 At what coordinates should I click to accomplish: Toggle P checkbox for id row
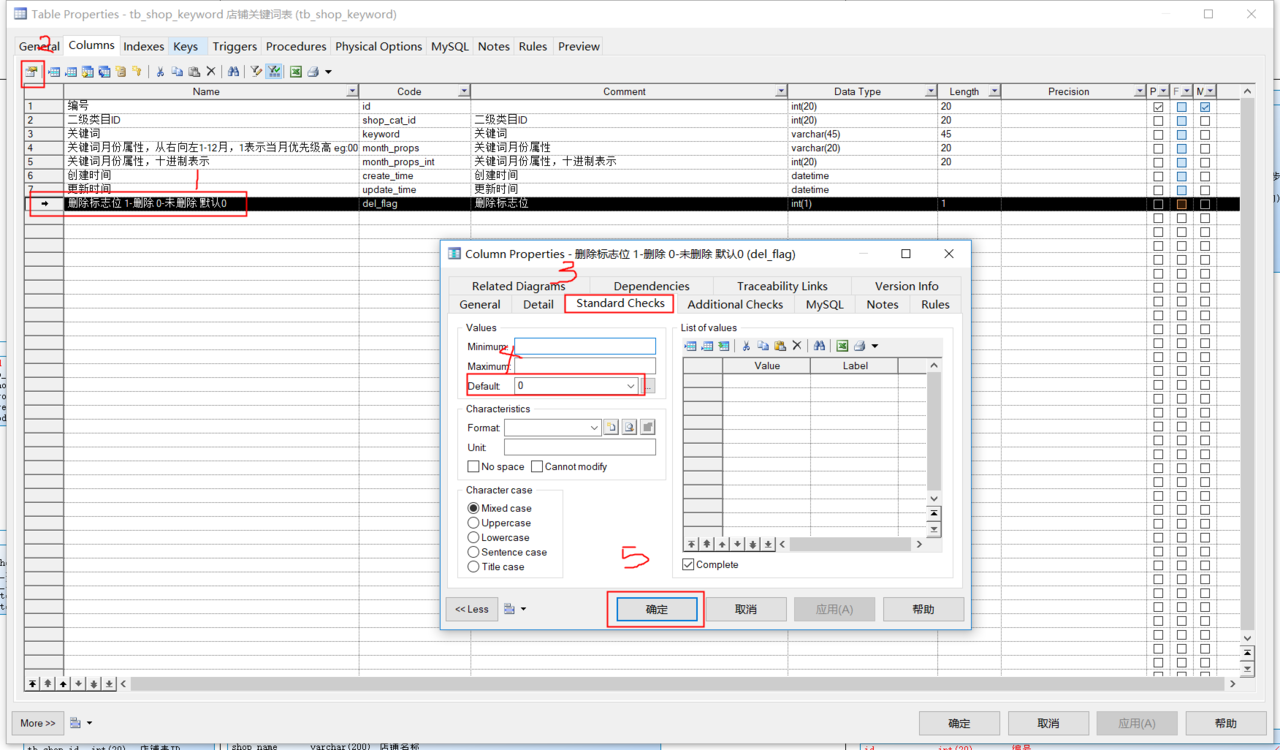click(1158, 106)
